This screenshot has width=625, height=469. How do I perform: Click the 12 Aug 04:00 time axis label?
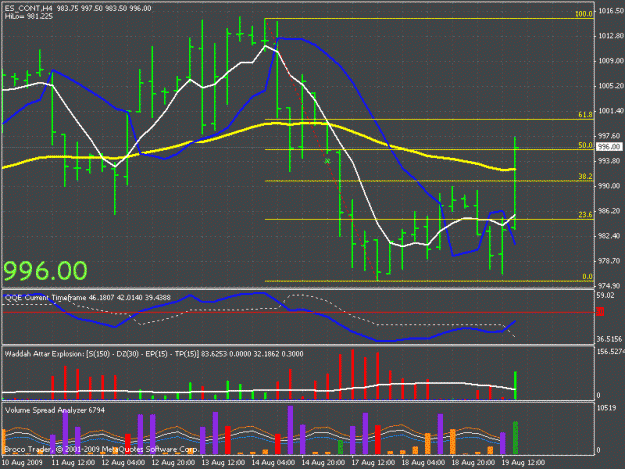point(123,463)
